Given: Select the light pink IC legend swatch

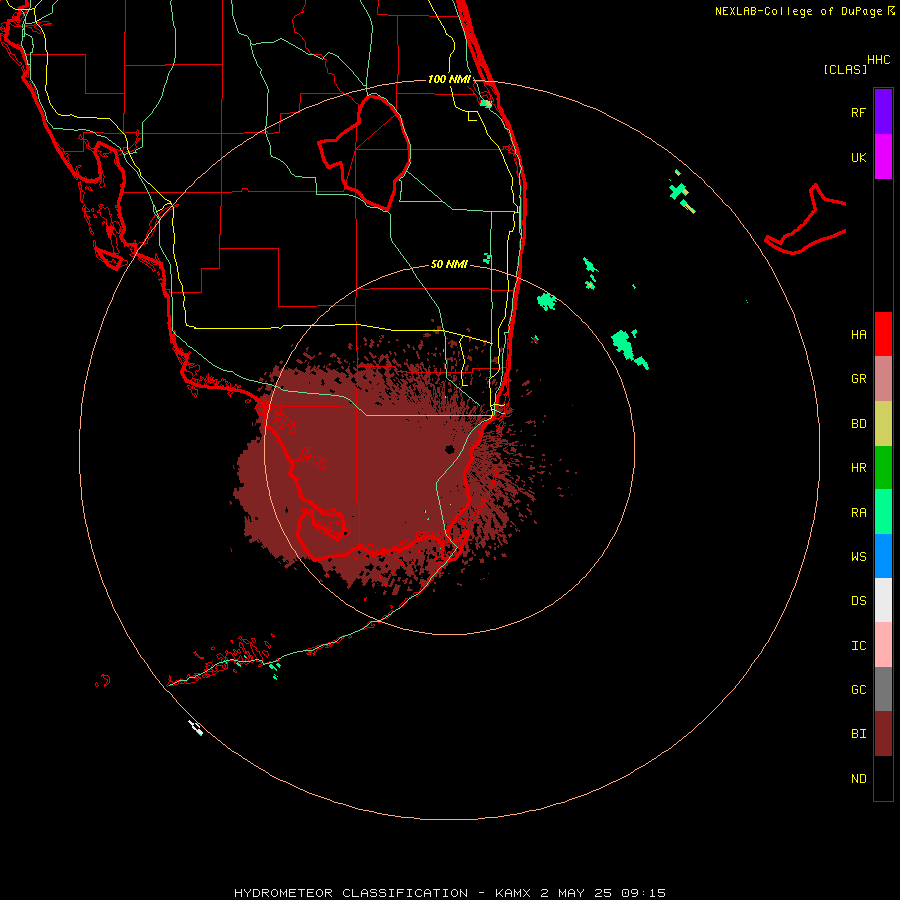Looking at the screenshot, I should (x=883, y=645).
